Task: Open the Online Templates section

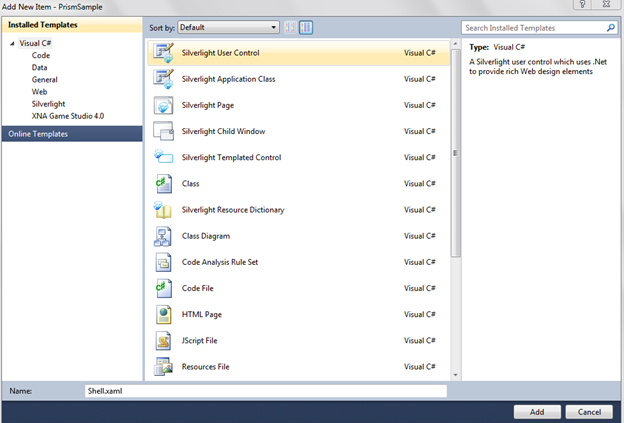Action: pos(72,134)
